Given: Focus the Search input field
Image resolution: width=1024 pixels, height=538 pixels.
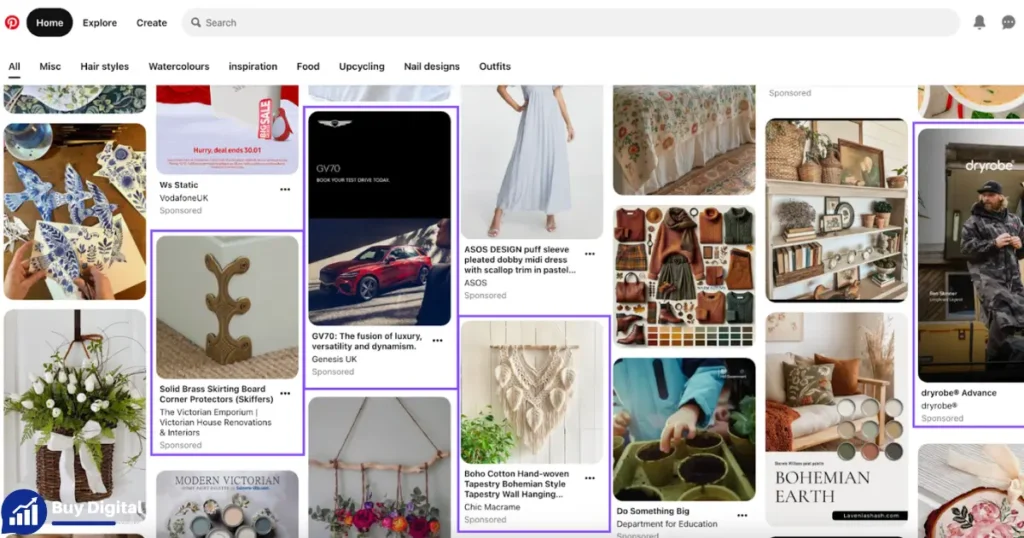Looking at the screenshot, I should [571, 22].
